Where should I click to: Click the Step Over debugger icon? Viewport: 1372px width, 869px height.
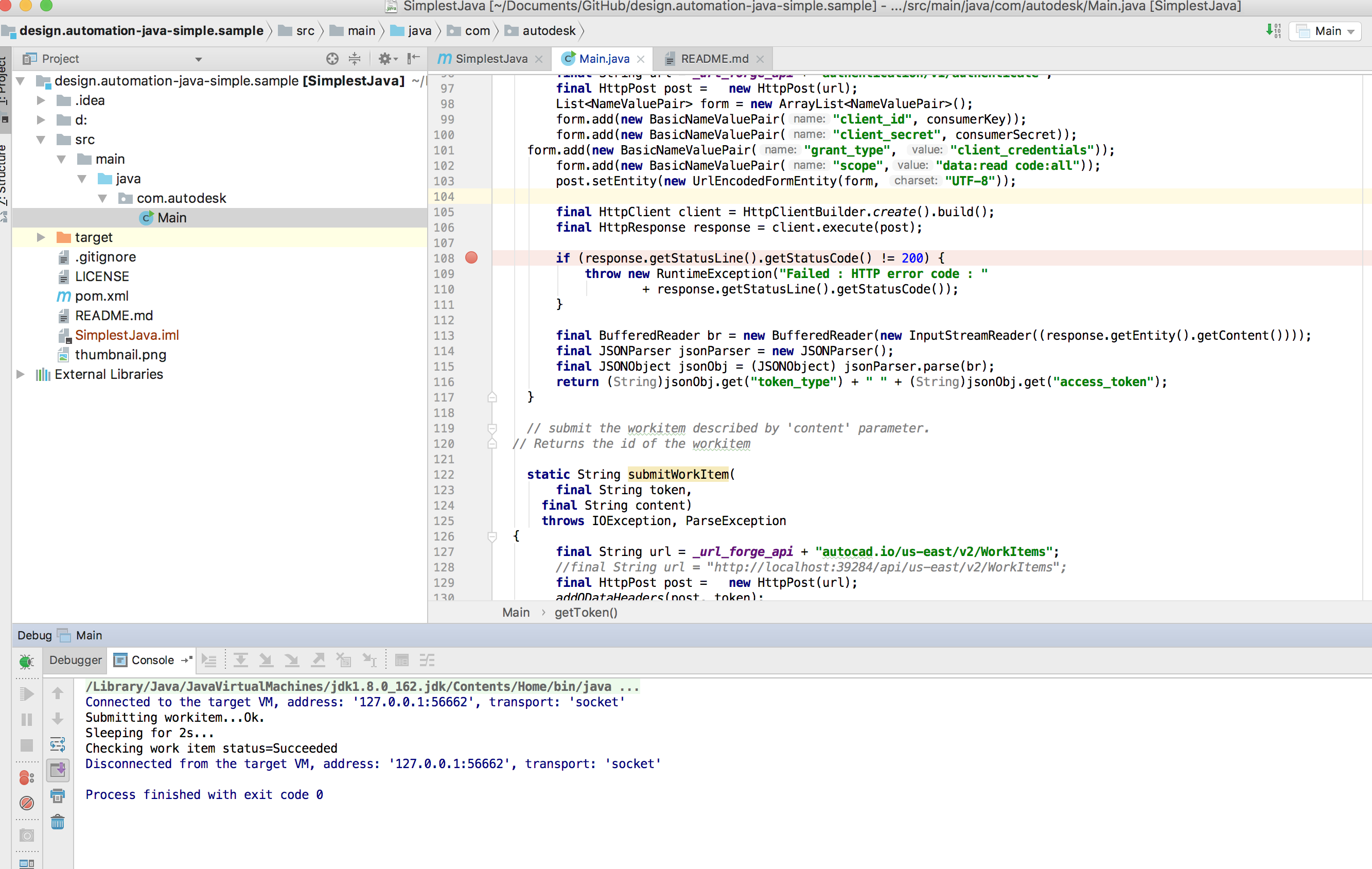click(240, 661)
